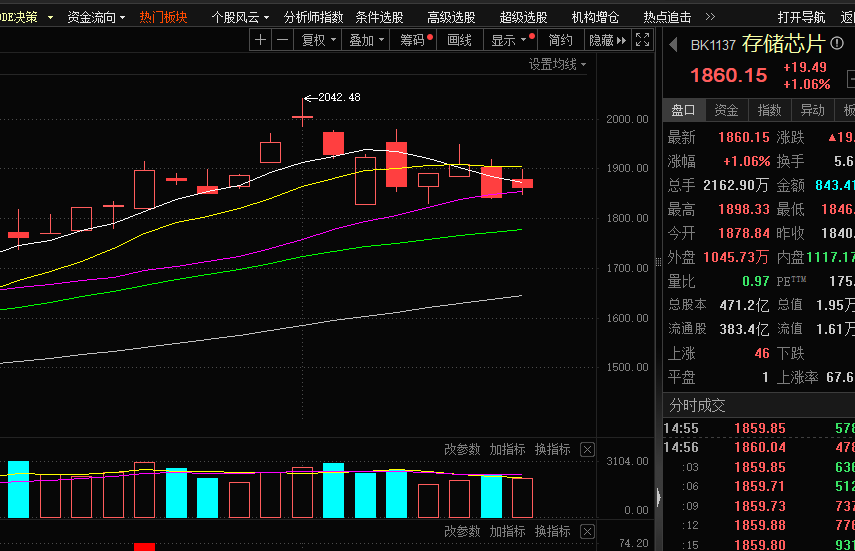Click 改参数 in lower indicator panel
The height and width of the screenshot is (551, 855).
(462, 531)
